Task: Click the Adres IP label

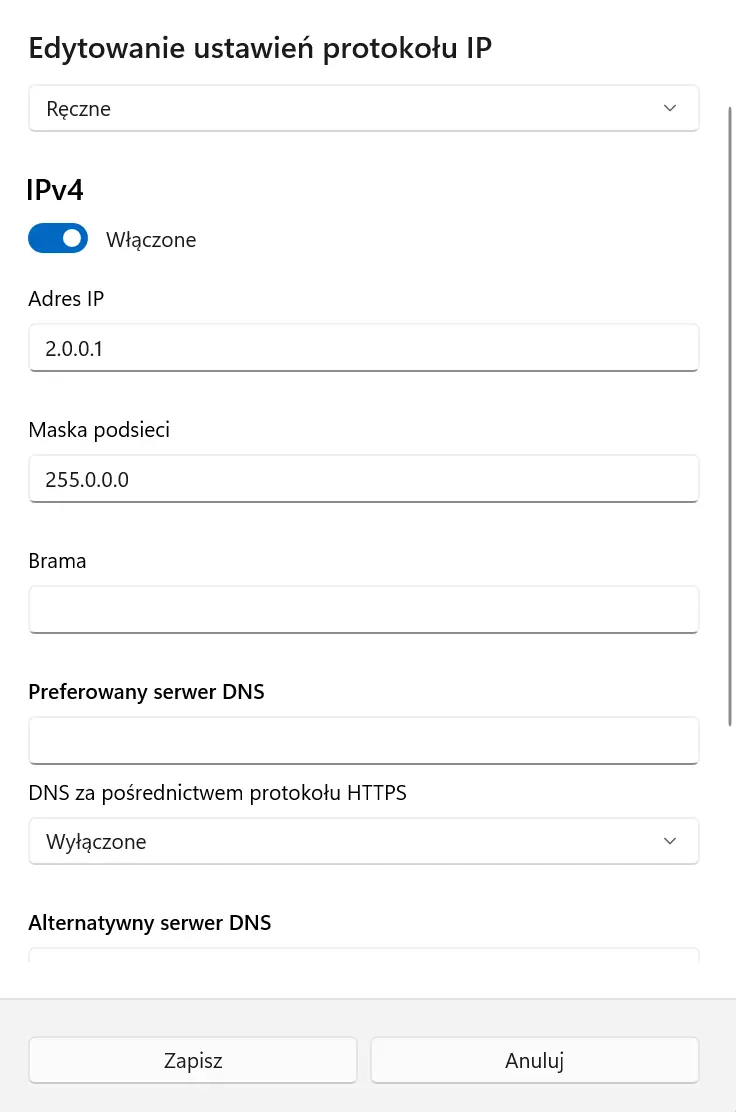Action: 66,298
